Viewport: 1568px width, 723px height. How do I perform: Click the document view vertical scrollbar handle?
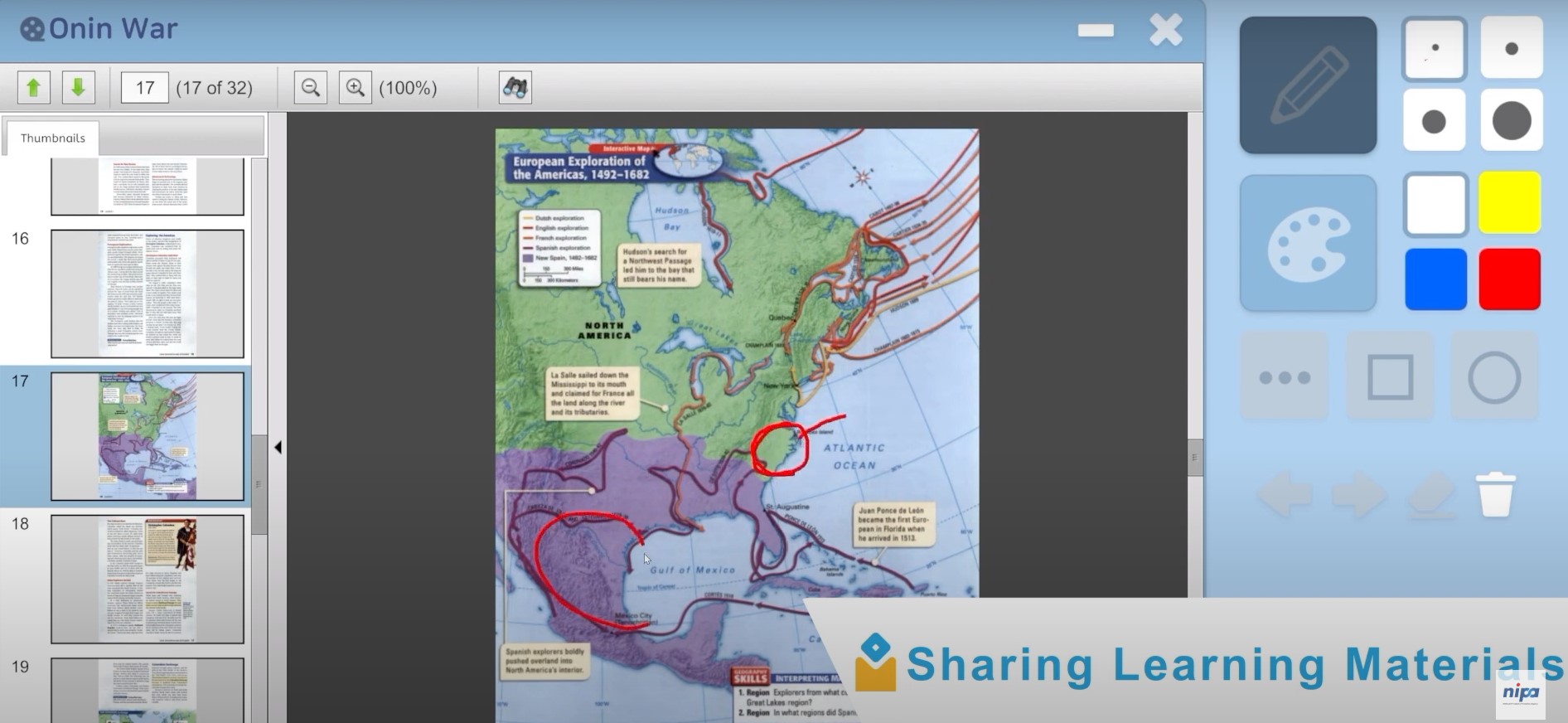pos(1195,457)
